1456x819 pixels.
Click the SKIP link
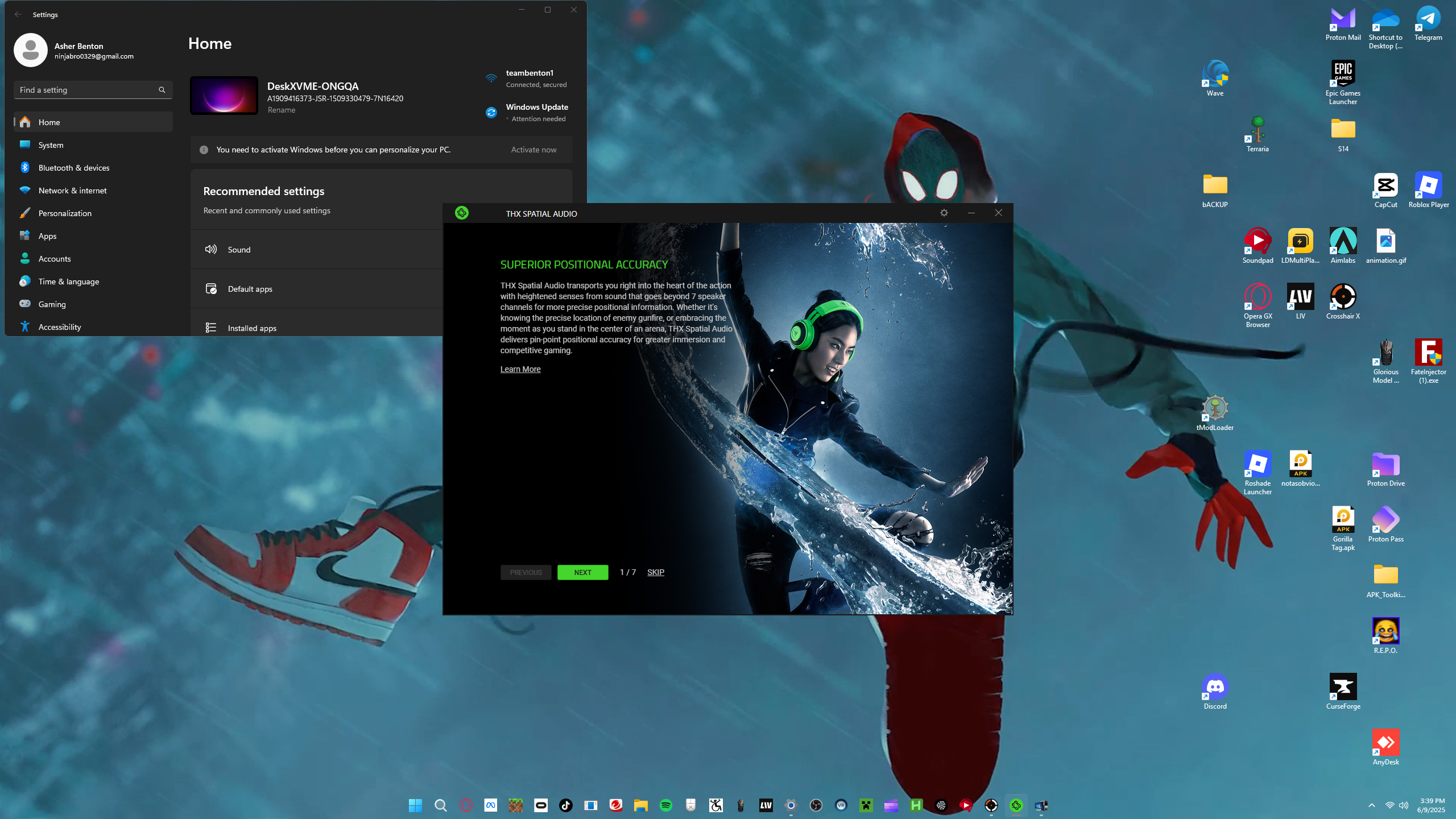pos(655,572)
